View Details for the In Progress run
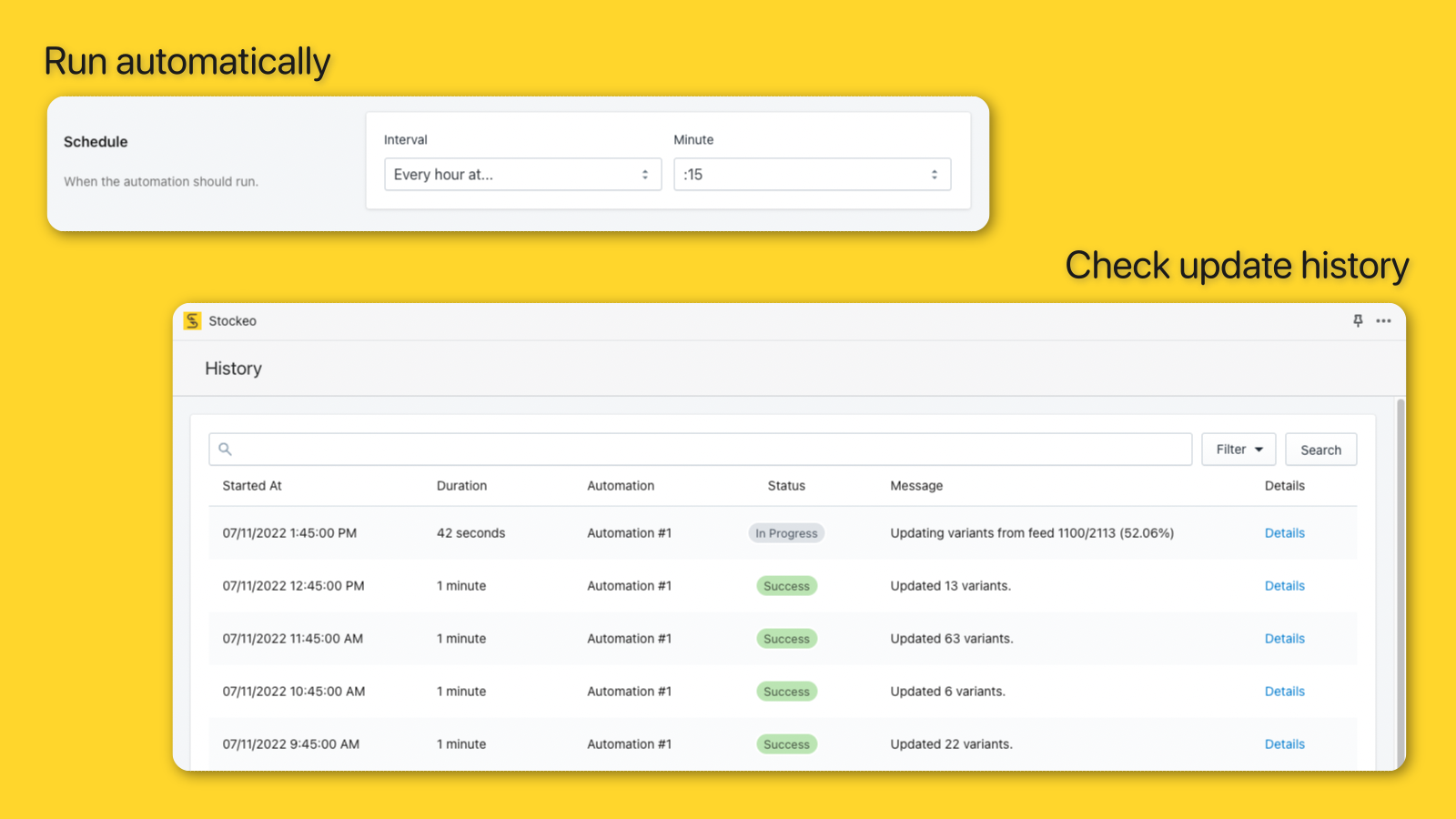1456x819 pixels. point(1284,532)
